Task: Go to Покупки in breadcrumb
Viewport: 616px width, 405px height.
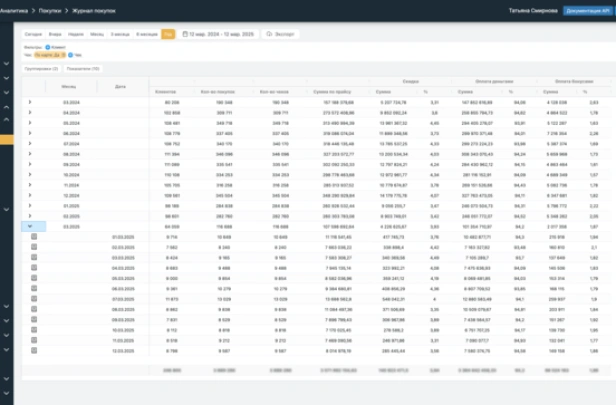Action: [x=48, y=9]
